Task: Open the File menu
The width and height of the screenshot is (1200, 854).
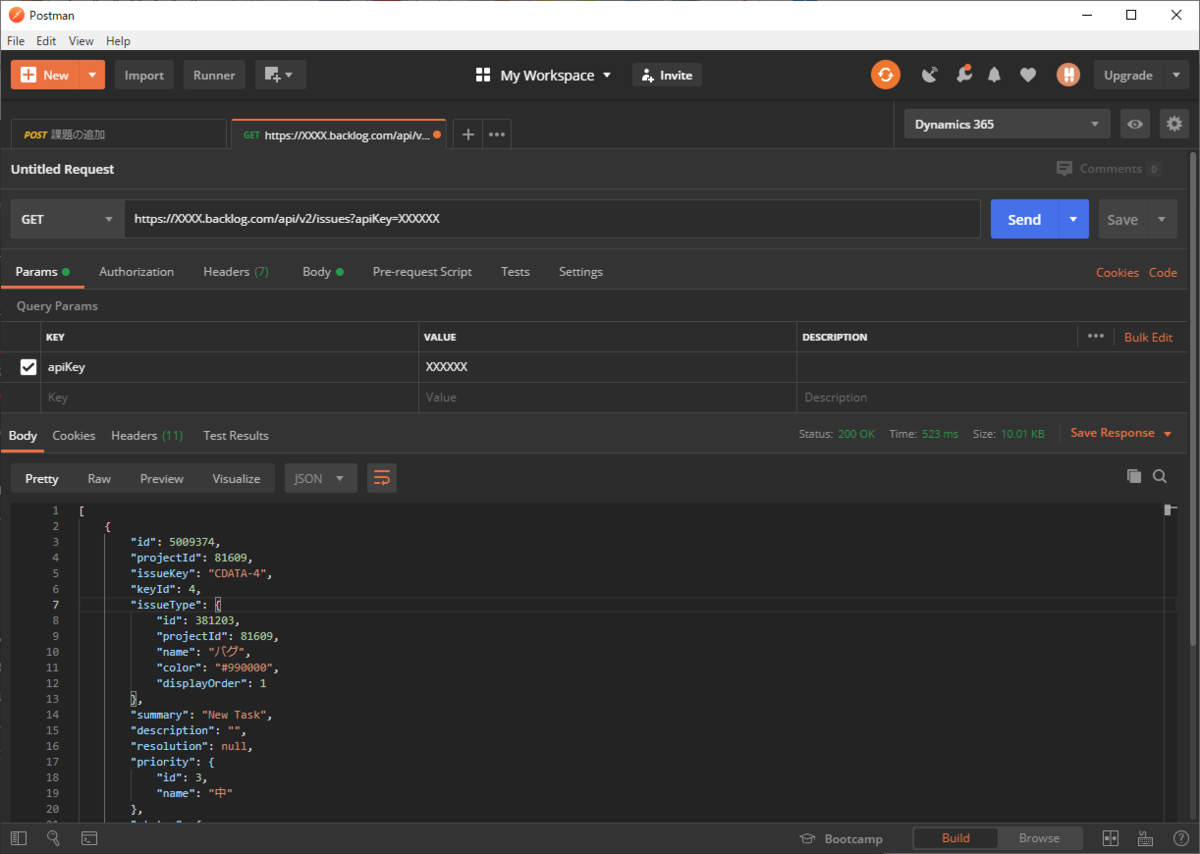Action: 16,41
